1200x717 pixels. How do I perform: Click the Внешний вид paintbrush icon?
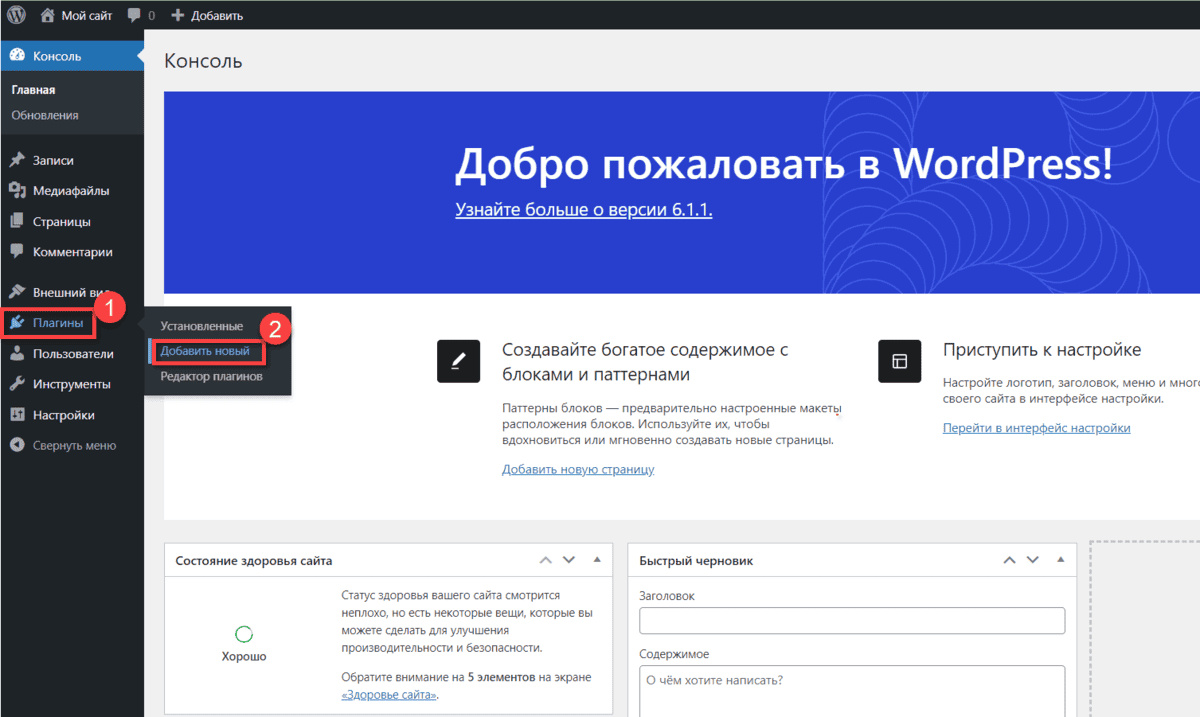pos(17,292)
